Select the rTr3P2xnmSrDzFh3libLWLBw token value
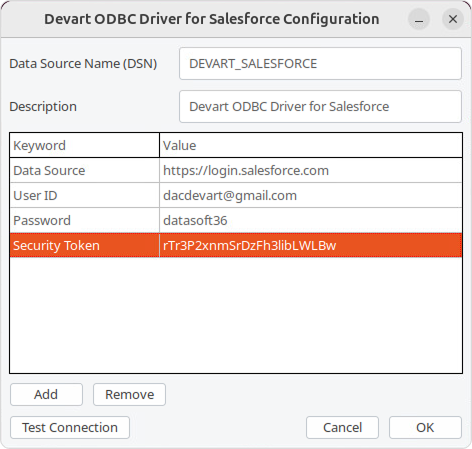 (x=311, y=245)
